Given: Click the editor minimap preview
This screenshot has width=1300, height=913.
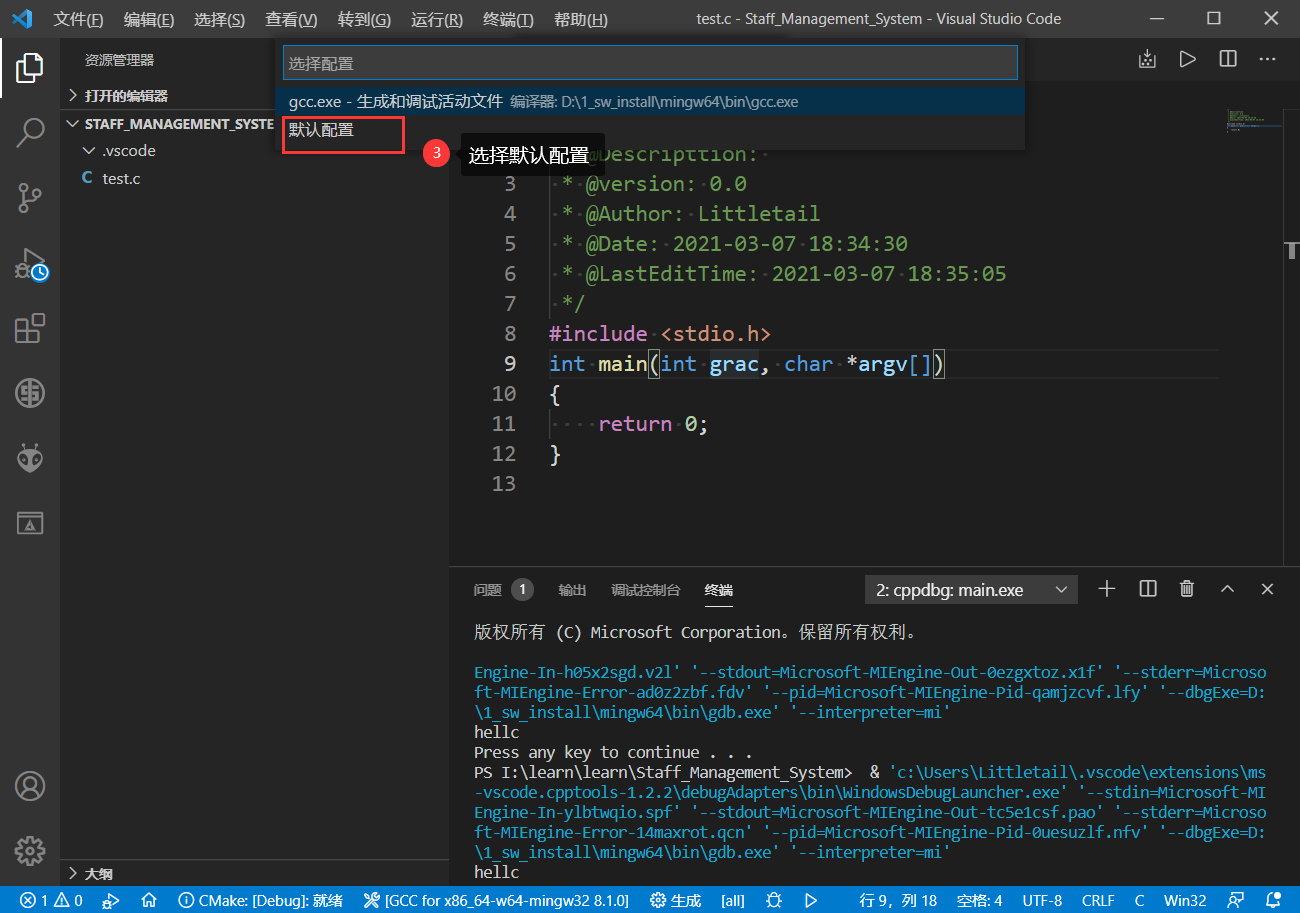Looking at the screenshot, I should 1253,121.
